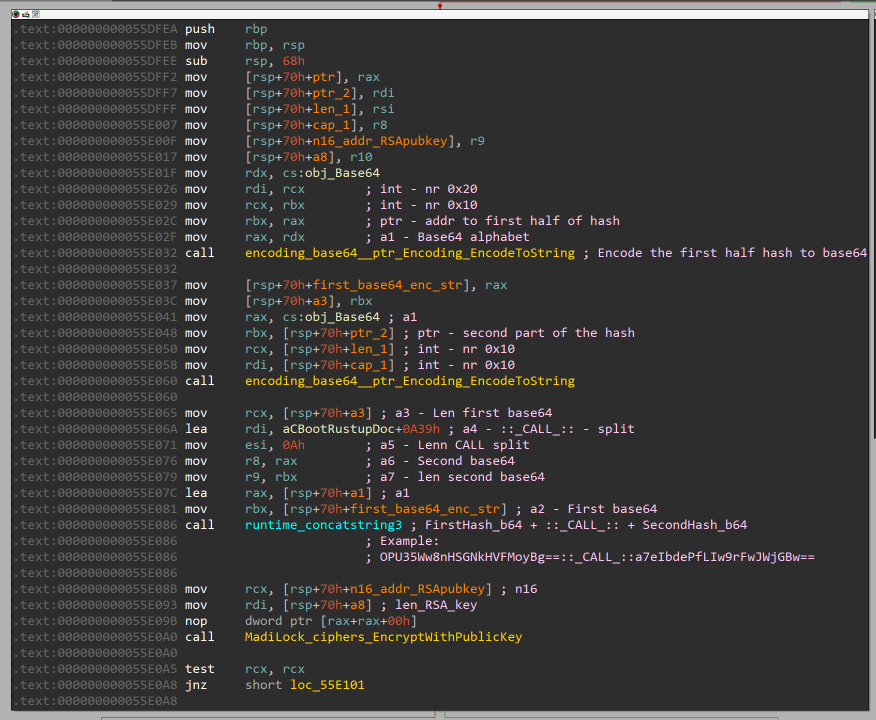This screenshot has width=876, height=720.
Task: Click 'int - nr 0x10' comment at 55E050
Action: point(466,349)
